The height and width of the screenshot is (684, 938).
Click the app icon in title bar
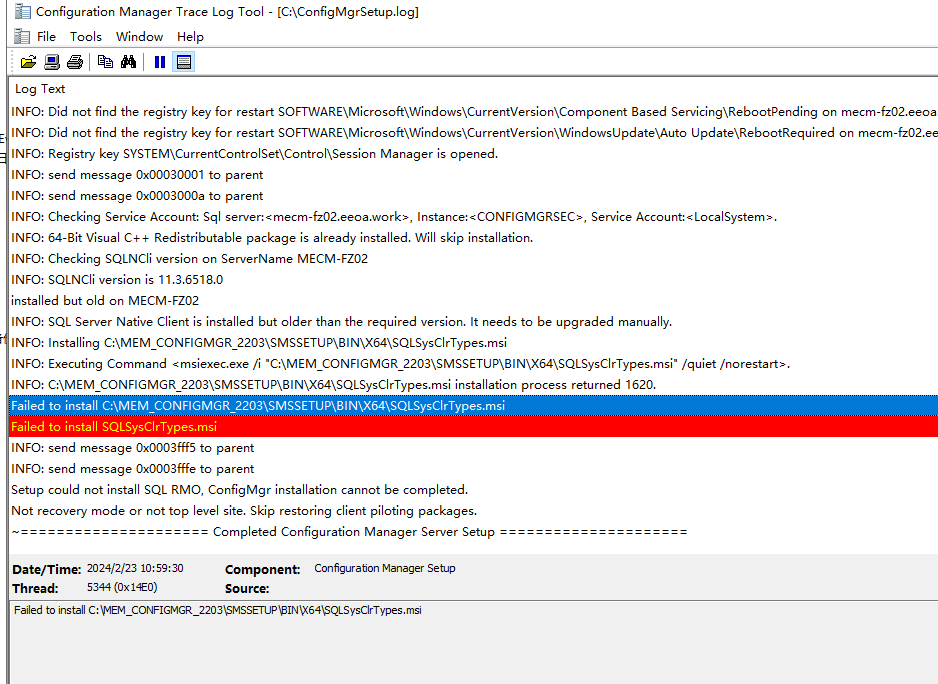click(21, 12)
